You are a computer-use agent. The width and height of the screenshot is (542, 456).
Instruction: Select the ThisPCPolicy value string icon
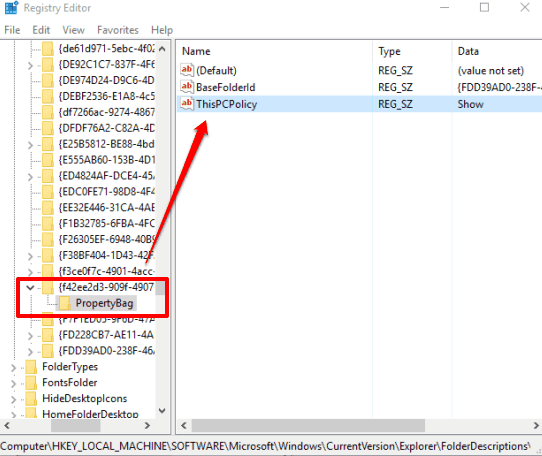point(187,104)
